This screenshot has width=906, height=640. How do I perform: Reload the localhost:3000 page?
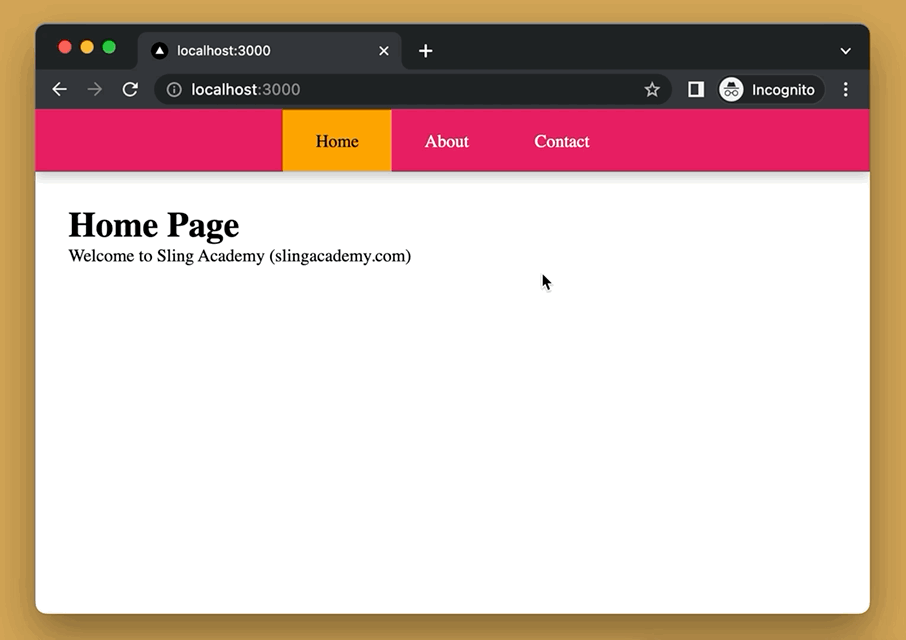pos(130,90)
